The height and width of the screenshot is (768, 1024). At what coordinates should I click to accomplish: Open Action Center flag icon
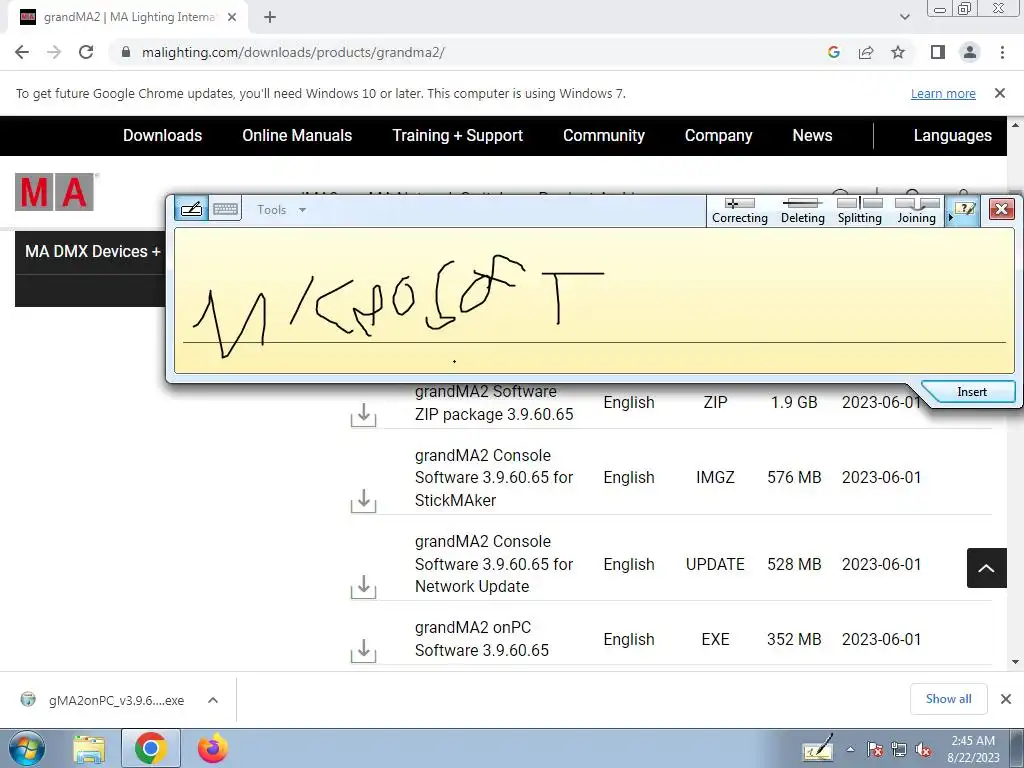pos(874,750)
